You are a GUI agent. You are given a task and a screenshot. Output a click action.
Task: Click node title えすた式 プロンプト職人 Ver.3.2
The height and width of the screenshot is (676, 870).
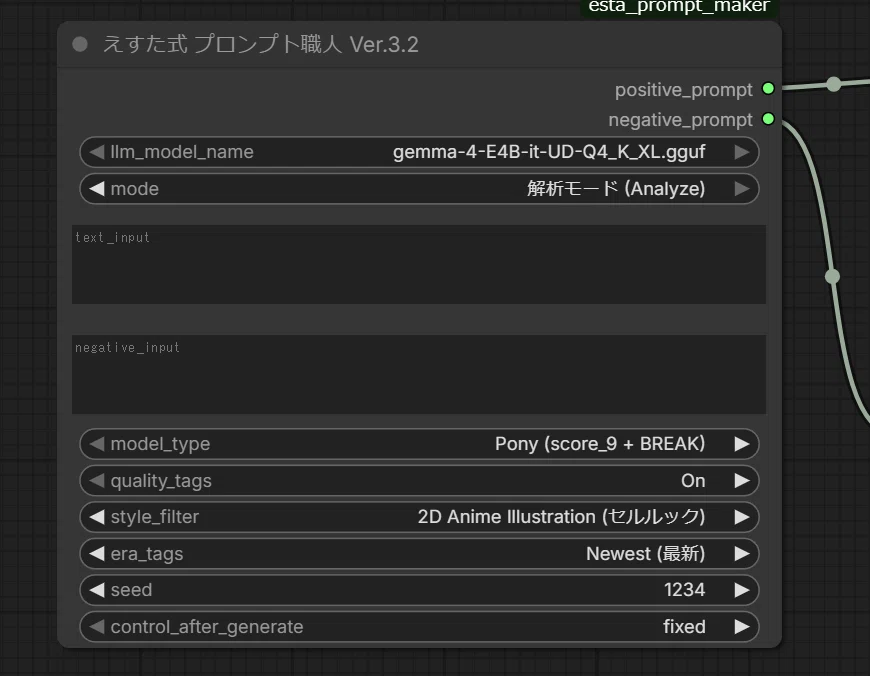point(261,44)
